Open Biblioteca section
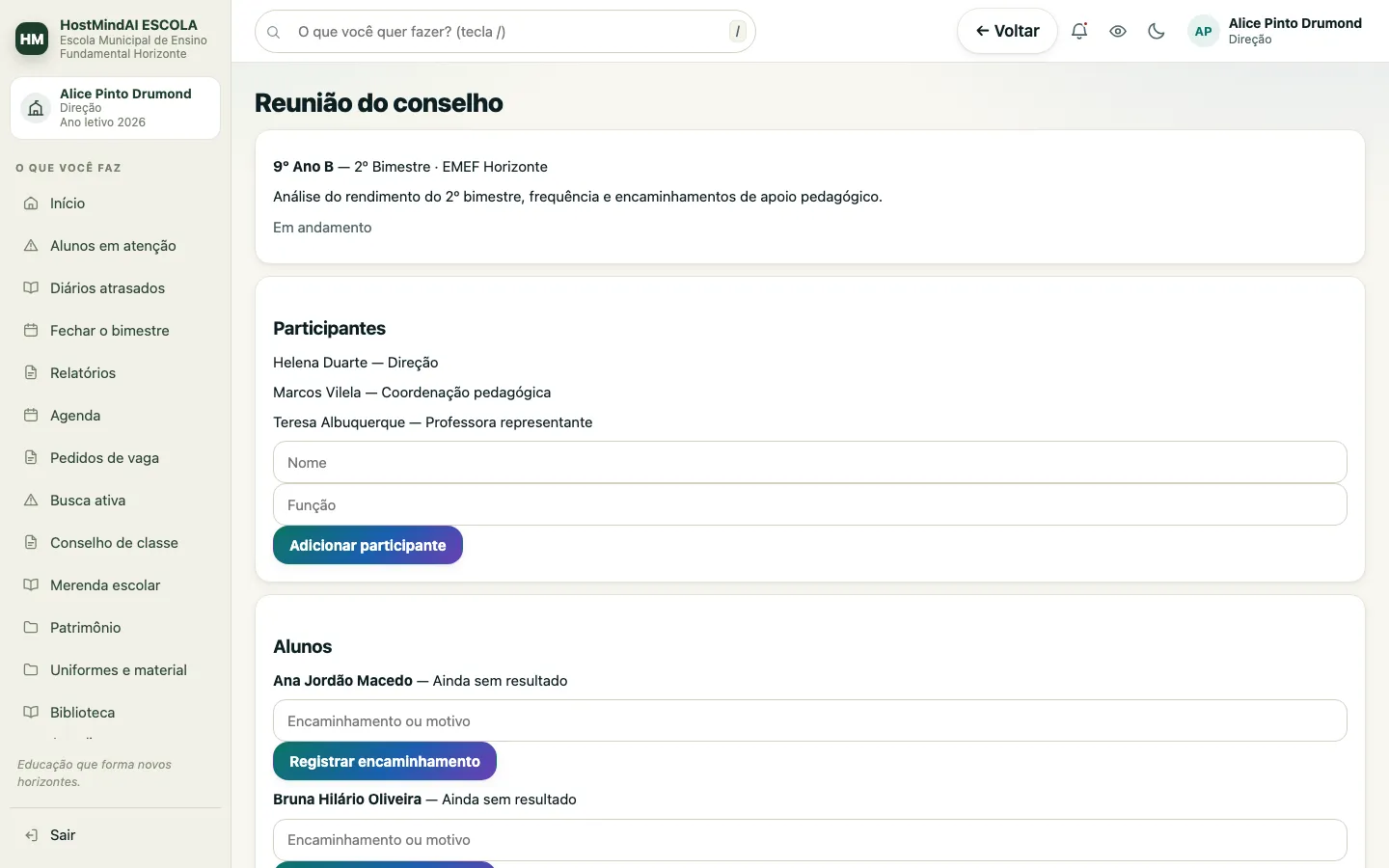Image resolution: width=1389 pixels, height=868 pixels. 116,713
